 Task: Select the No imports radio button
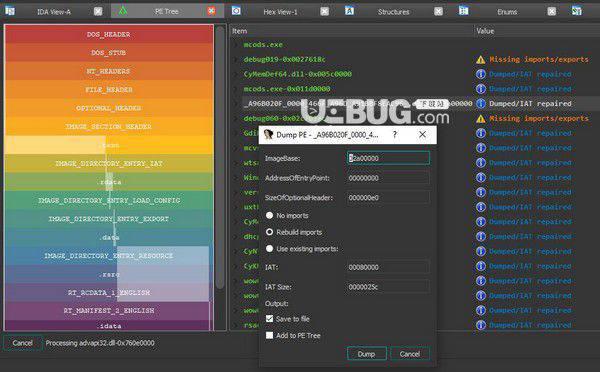[269, 215]
